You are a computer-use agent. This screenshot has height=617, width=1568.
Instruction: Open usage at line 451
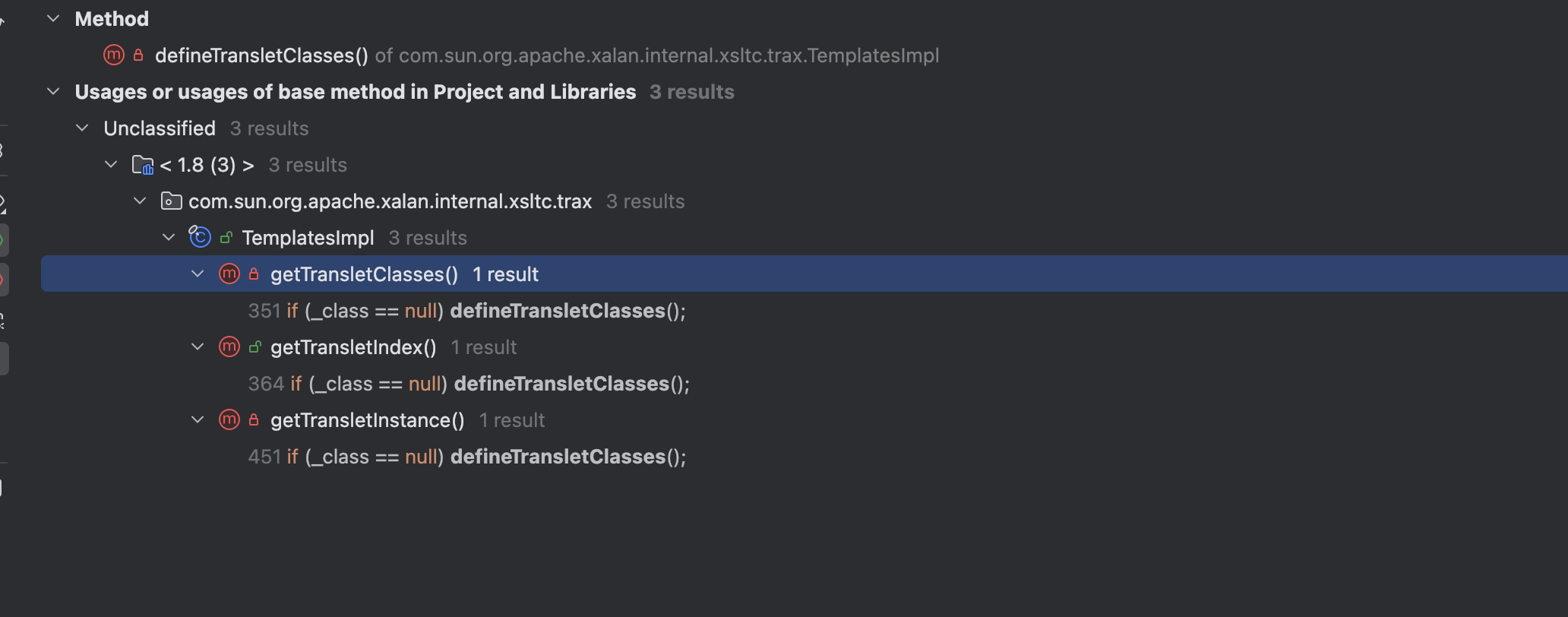click(466, 457)
